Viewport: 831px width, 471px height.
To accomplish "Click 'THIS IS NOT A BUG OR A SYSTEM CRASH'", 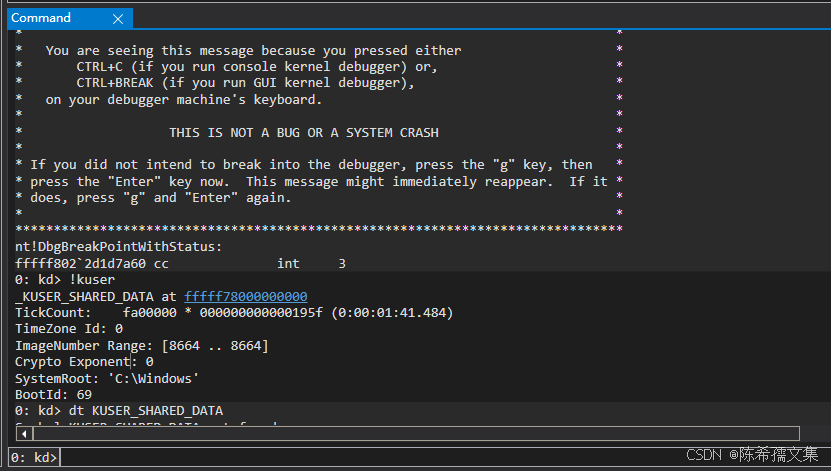I will pyautogui.click(x=304, y=132).
